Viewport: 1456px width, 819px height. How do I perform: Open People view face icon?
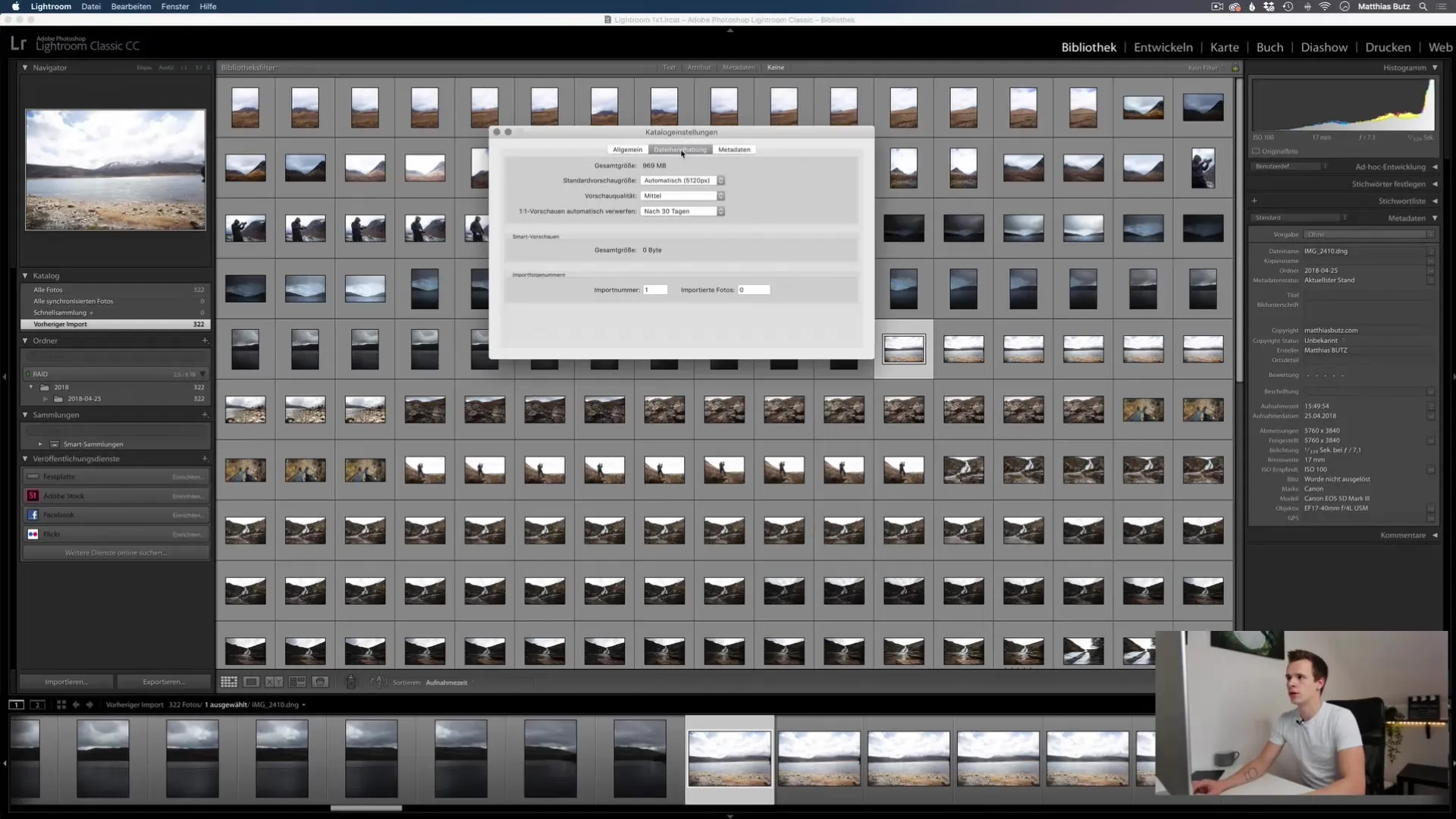click(321, 682)
